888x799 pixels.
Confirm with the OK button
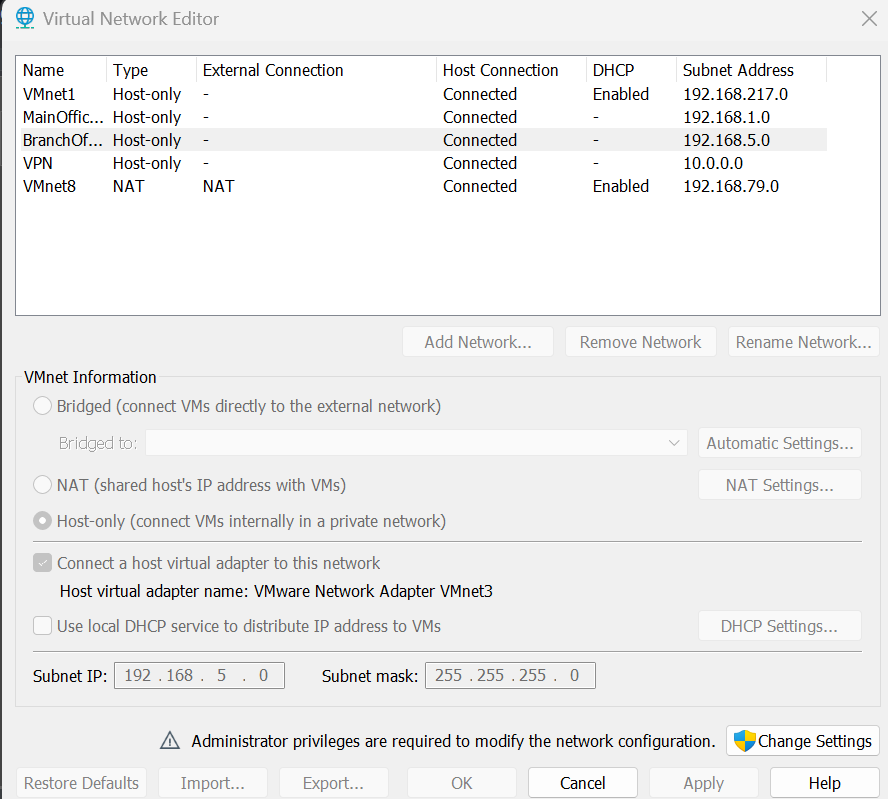(462, 783)
